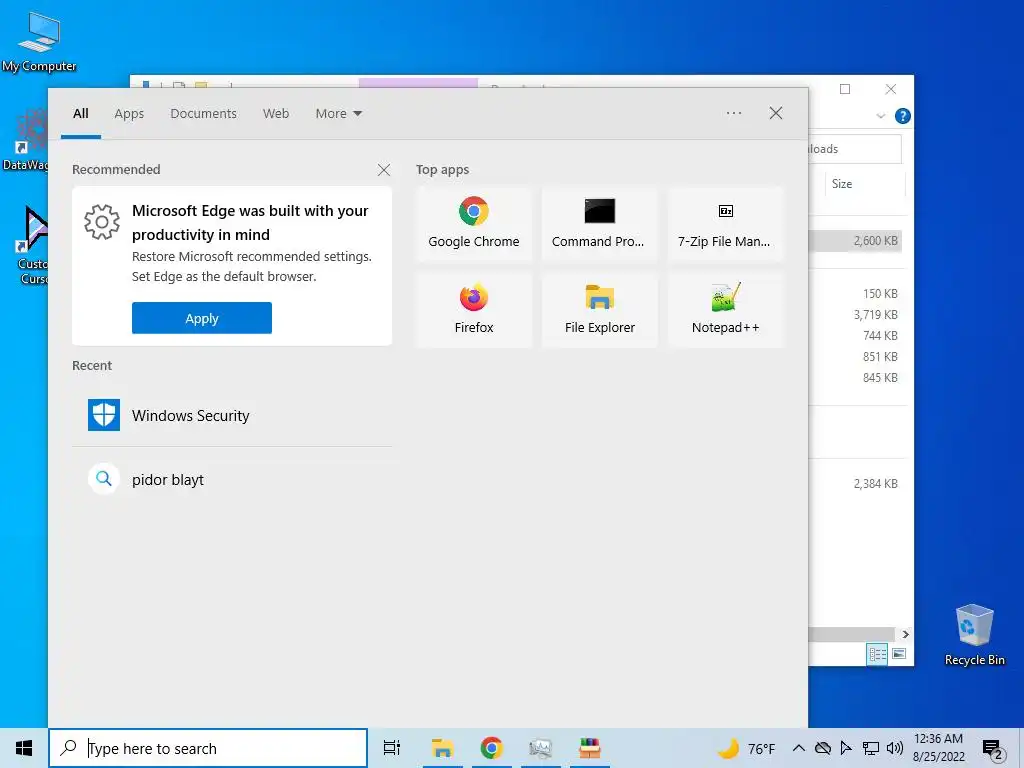
Task: Select the DataWag desktop shortcut
Action: pyautogui.click(x=25, y=140)
